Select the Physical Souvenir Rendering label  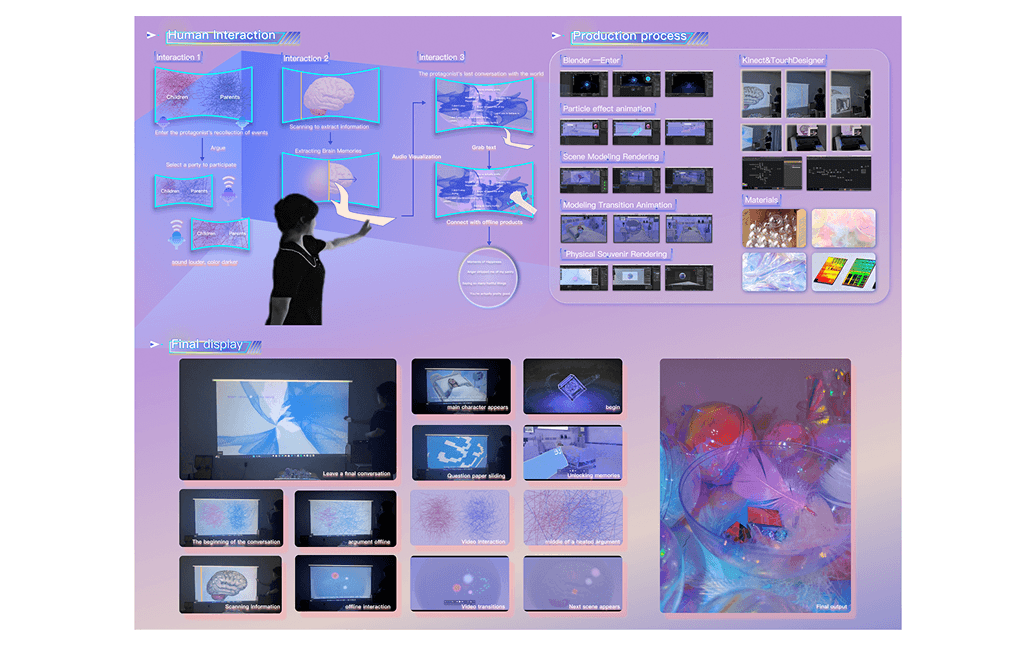pyautogui.click(x=615, y=253)
